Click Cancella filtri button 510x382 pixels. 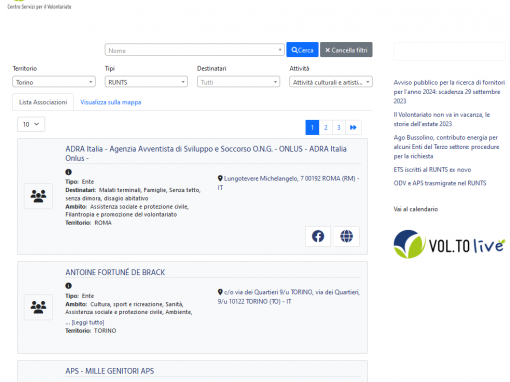[x=346, y=50]
